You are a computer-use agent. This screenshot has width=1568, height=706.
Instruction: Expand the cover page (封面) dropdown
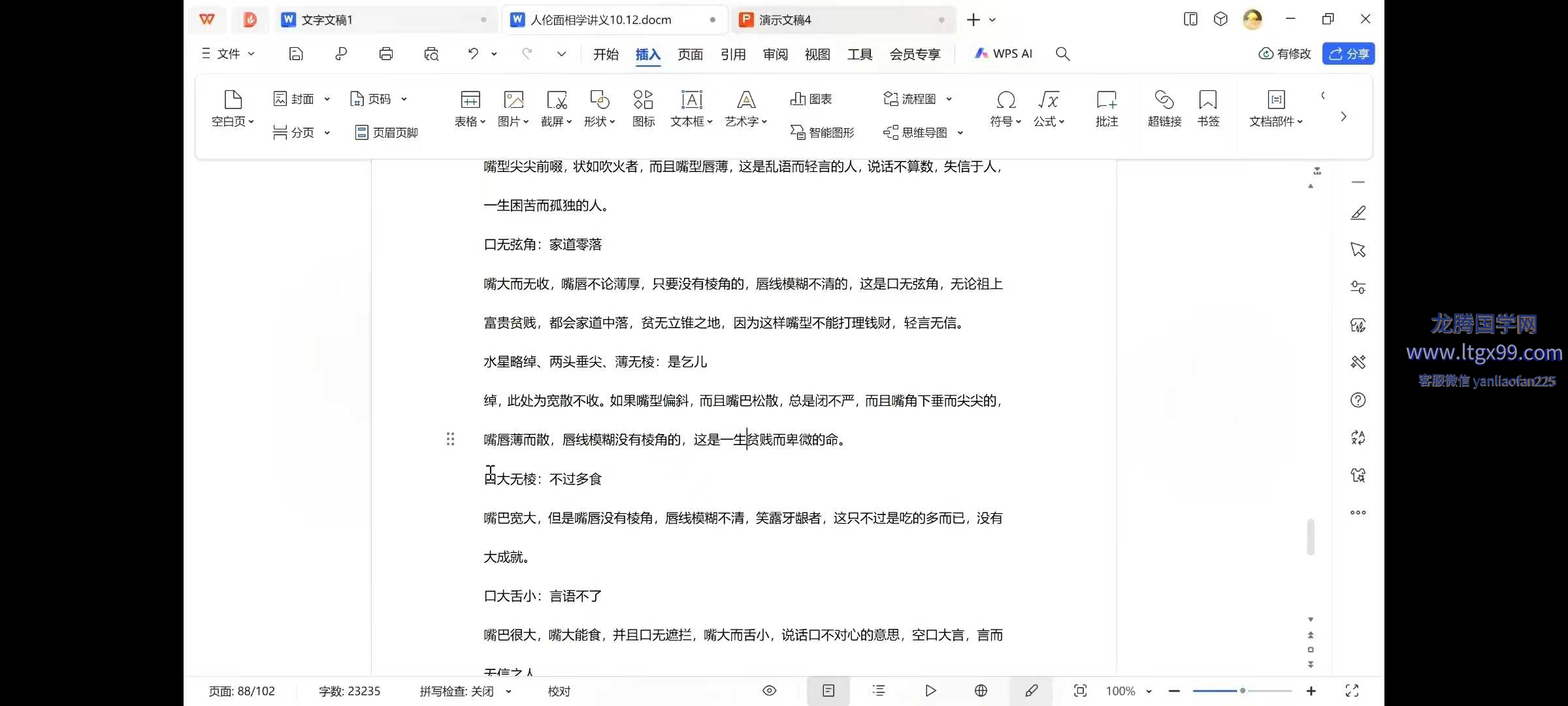[327, 99]
